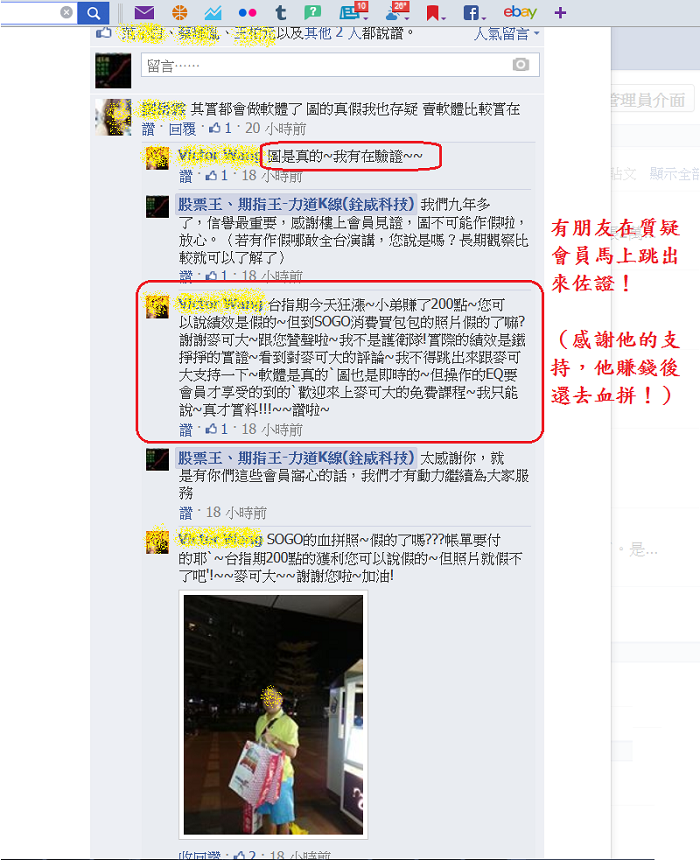Open the purple mail envelope shortcut
The width and height of the screenshot is (700, 860).
[144, 12]
